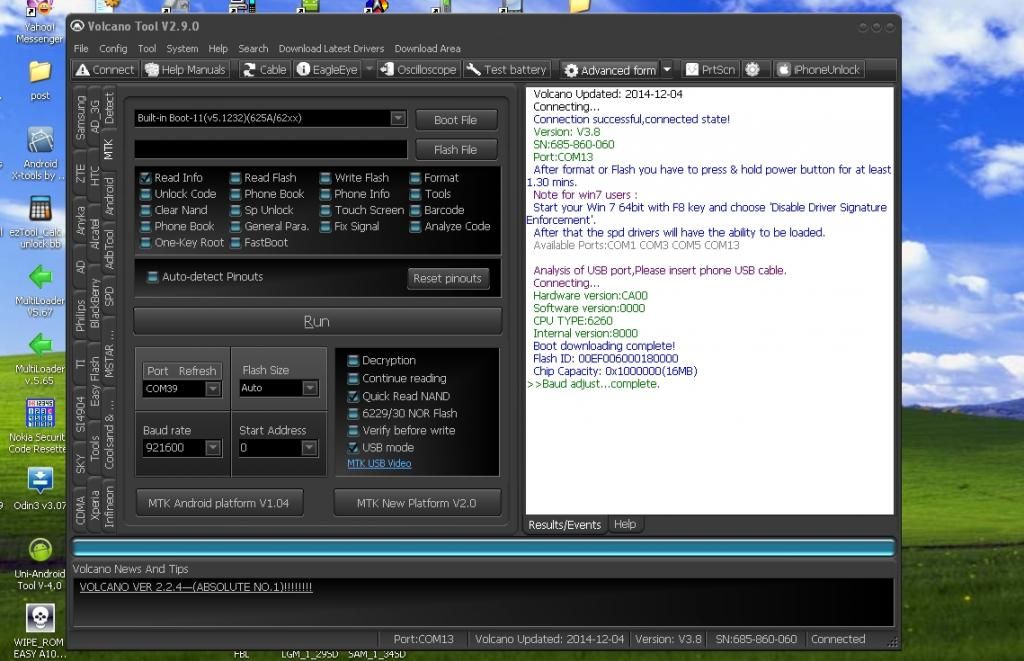The height and width of the screenshot is (661, 1024).
Task: Switch to the SPD vertical tab
Action: pyautogui.click(x=109, y=296)
